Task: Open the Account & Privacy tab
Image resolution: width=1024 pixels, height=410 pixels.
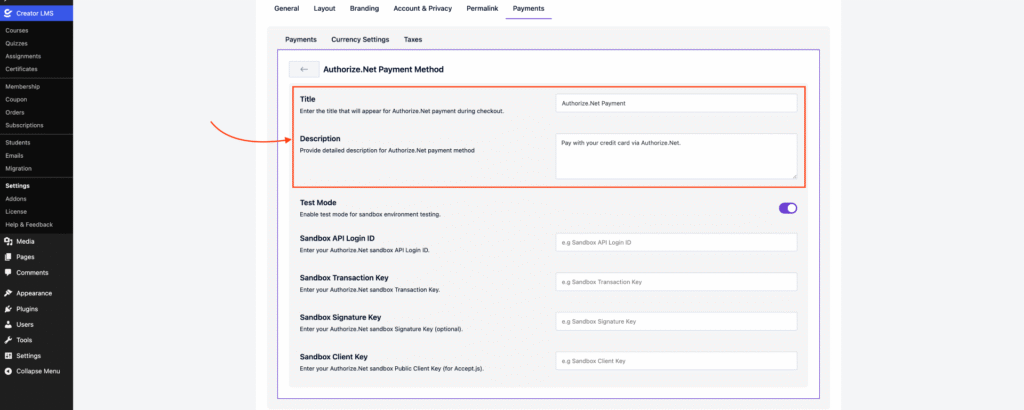Action: 423,8
